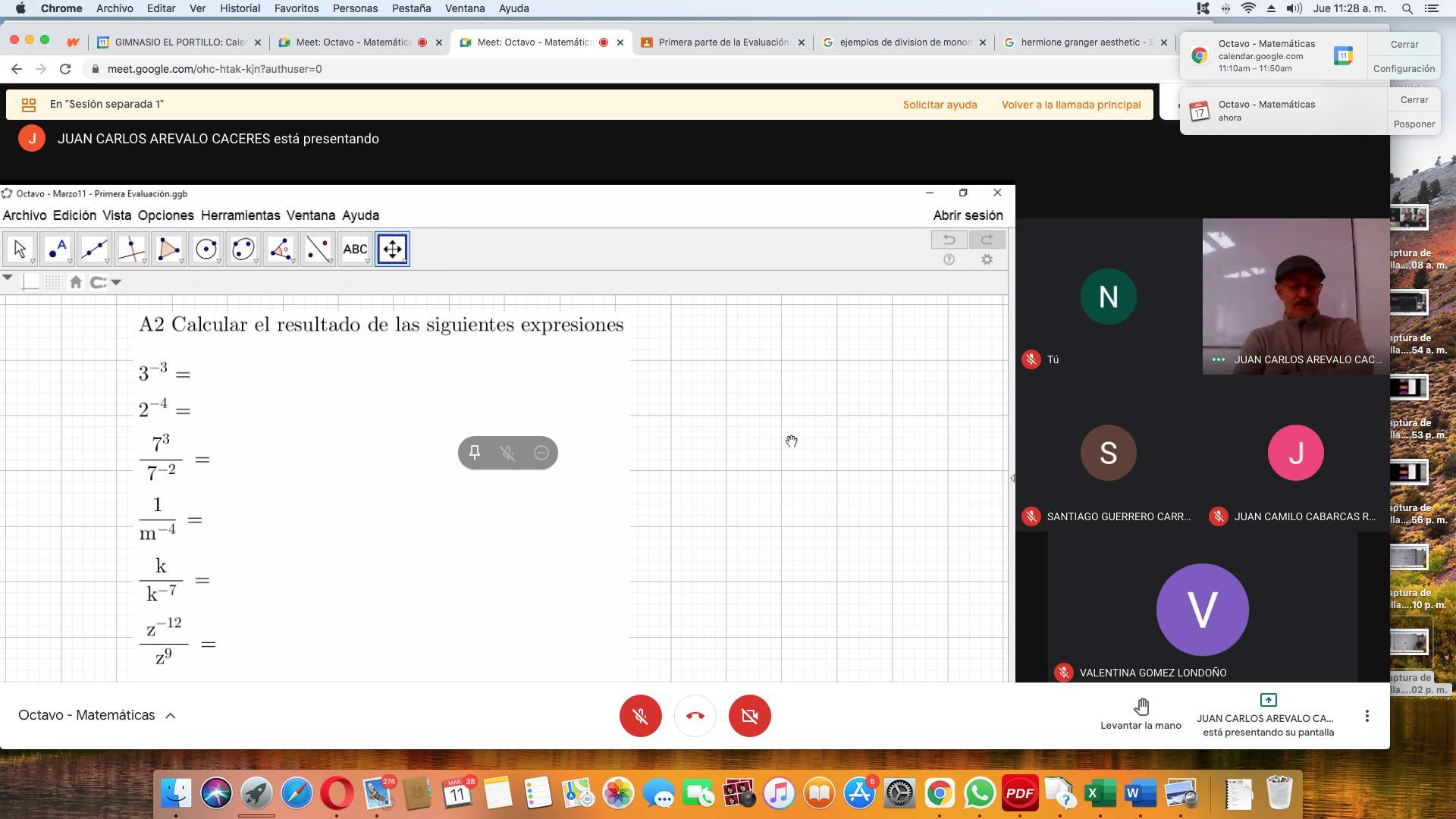
Task: Reload the page with the refresh icon
Action: click(x=65, y=69)
